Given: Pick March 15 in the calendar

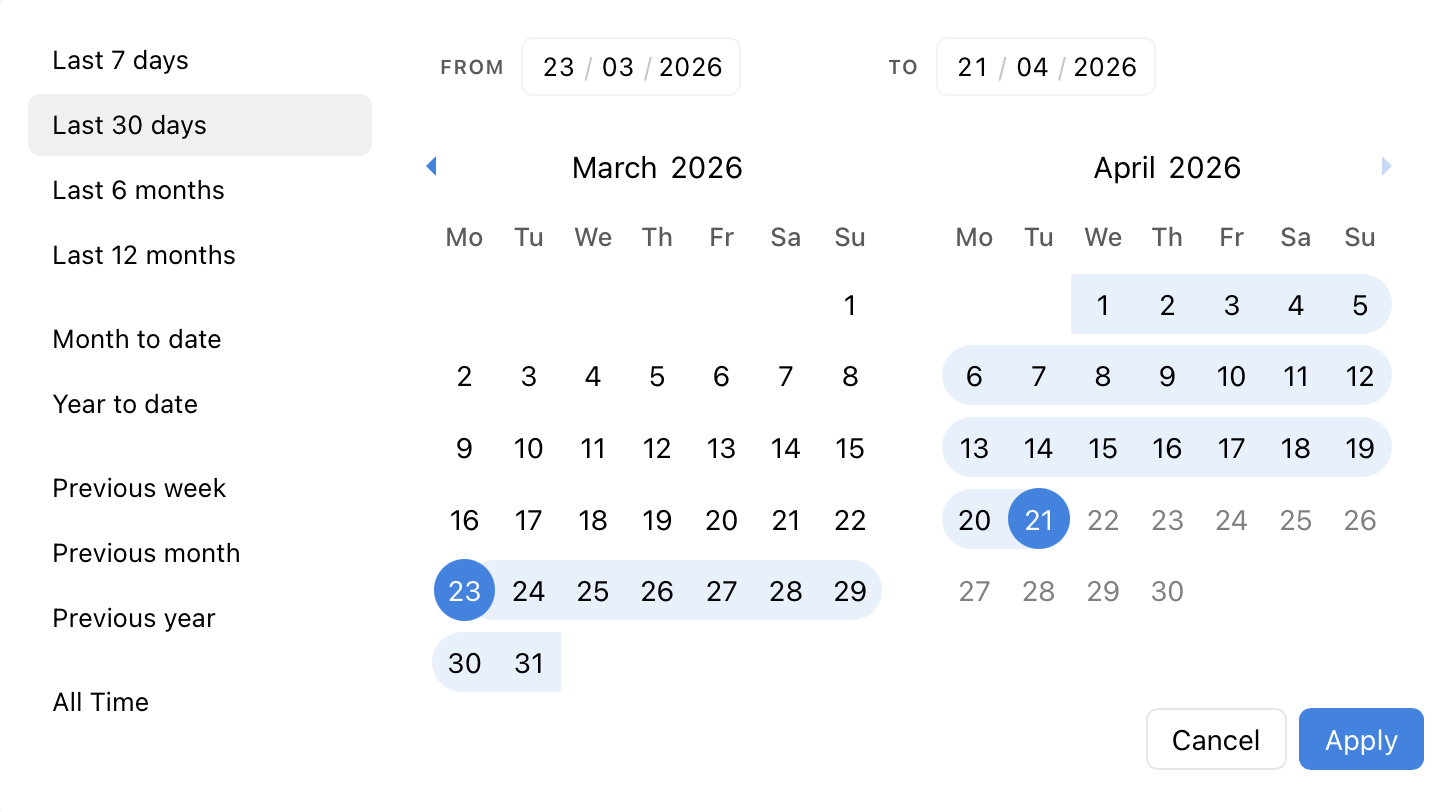Looking at the screenshot, I should pos(849,448).
